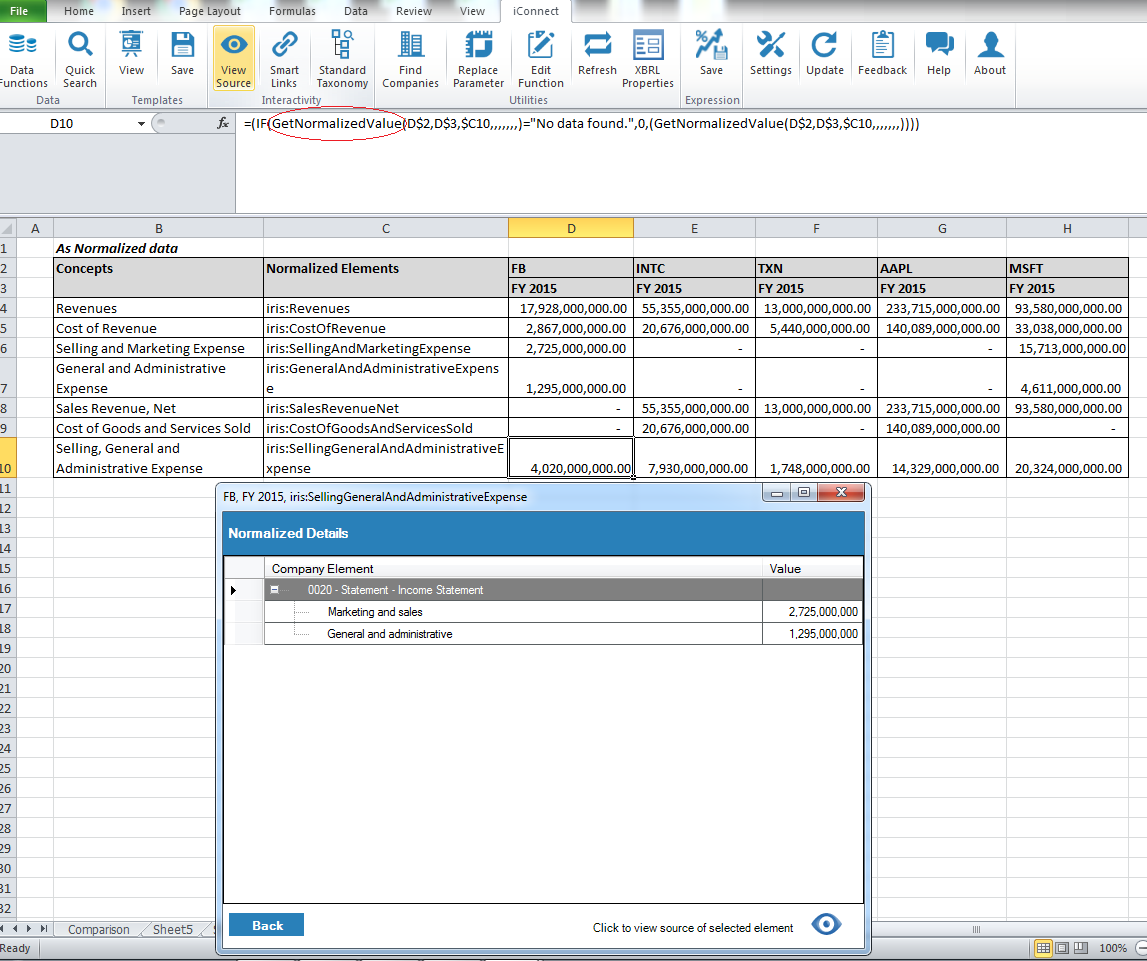Select row 10 header
Screen dimensions: 1147x961
click(x=6, y=458)
